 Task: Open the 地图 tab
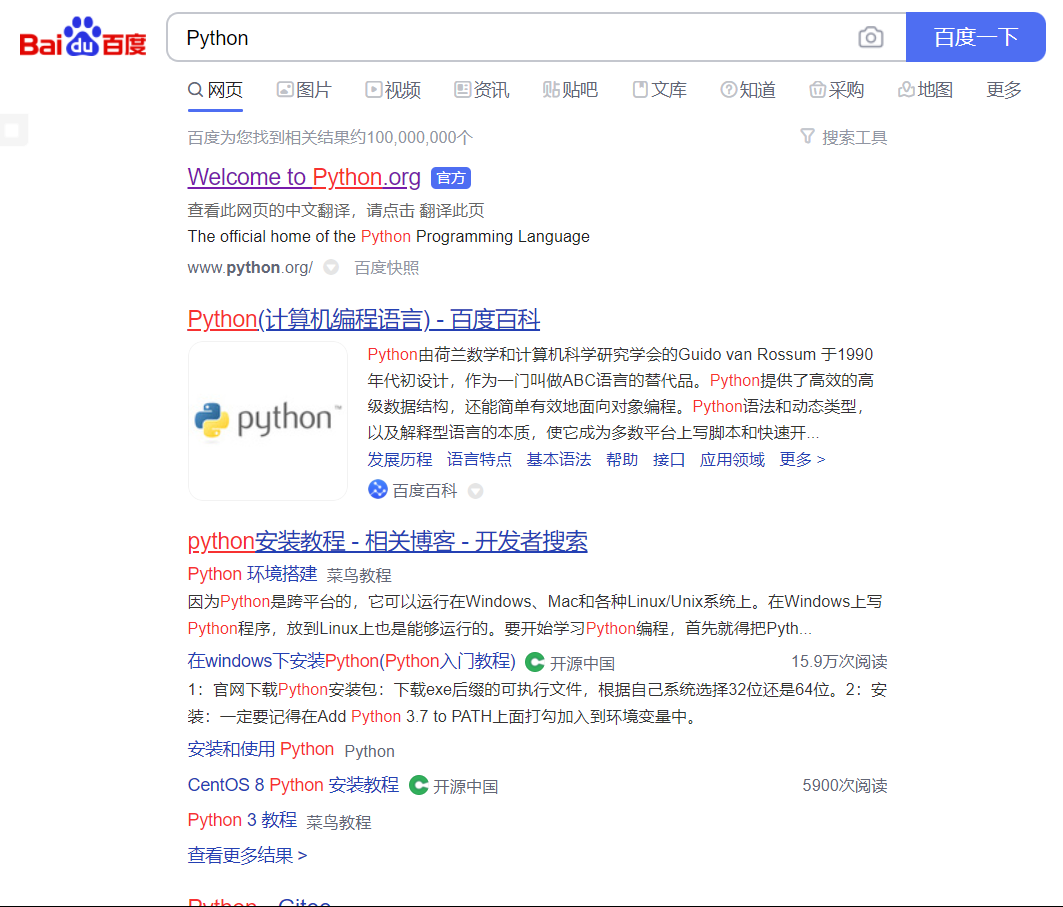point(925,90)
